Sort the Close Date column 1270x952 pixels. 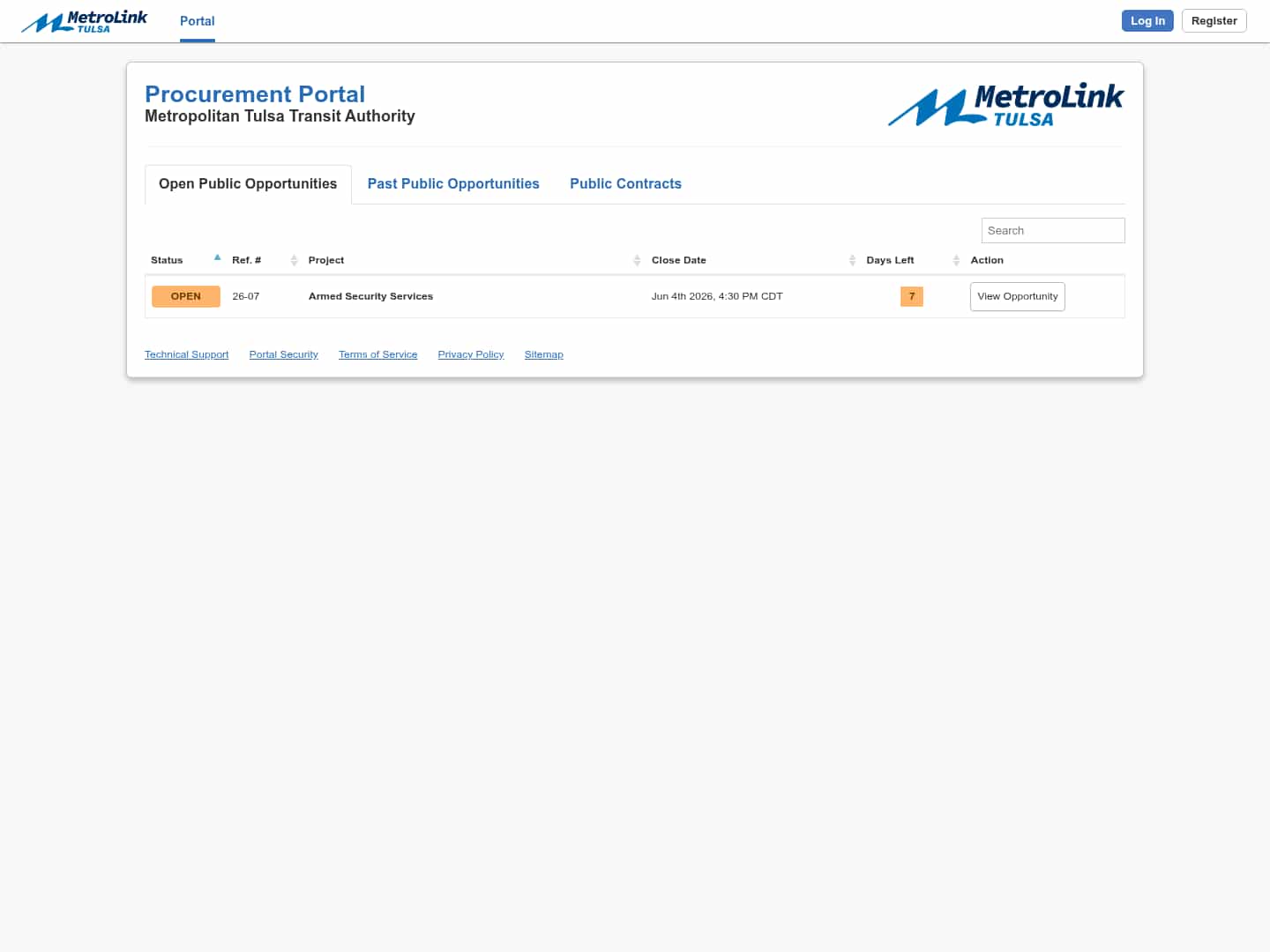(x=852, y=260)
